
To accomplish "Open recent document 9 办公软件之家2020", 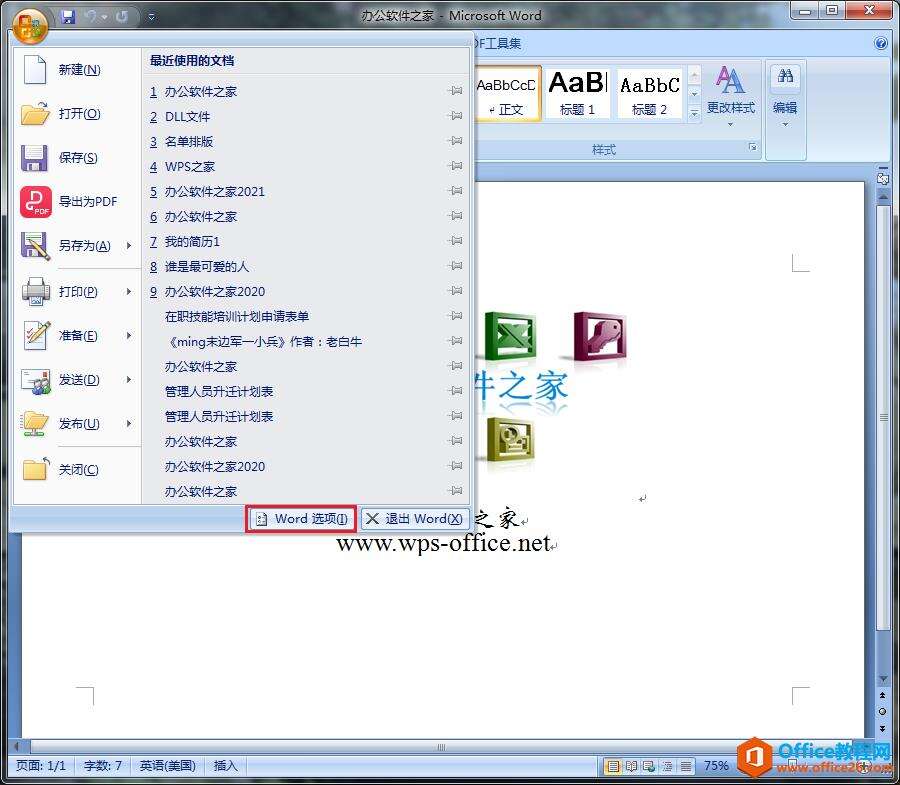I will [x=307, y=291].
